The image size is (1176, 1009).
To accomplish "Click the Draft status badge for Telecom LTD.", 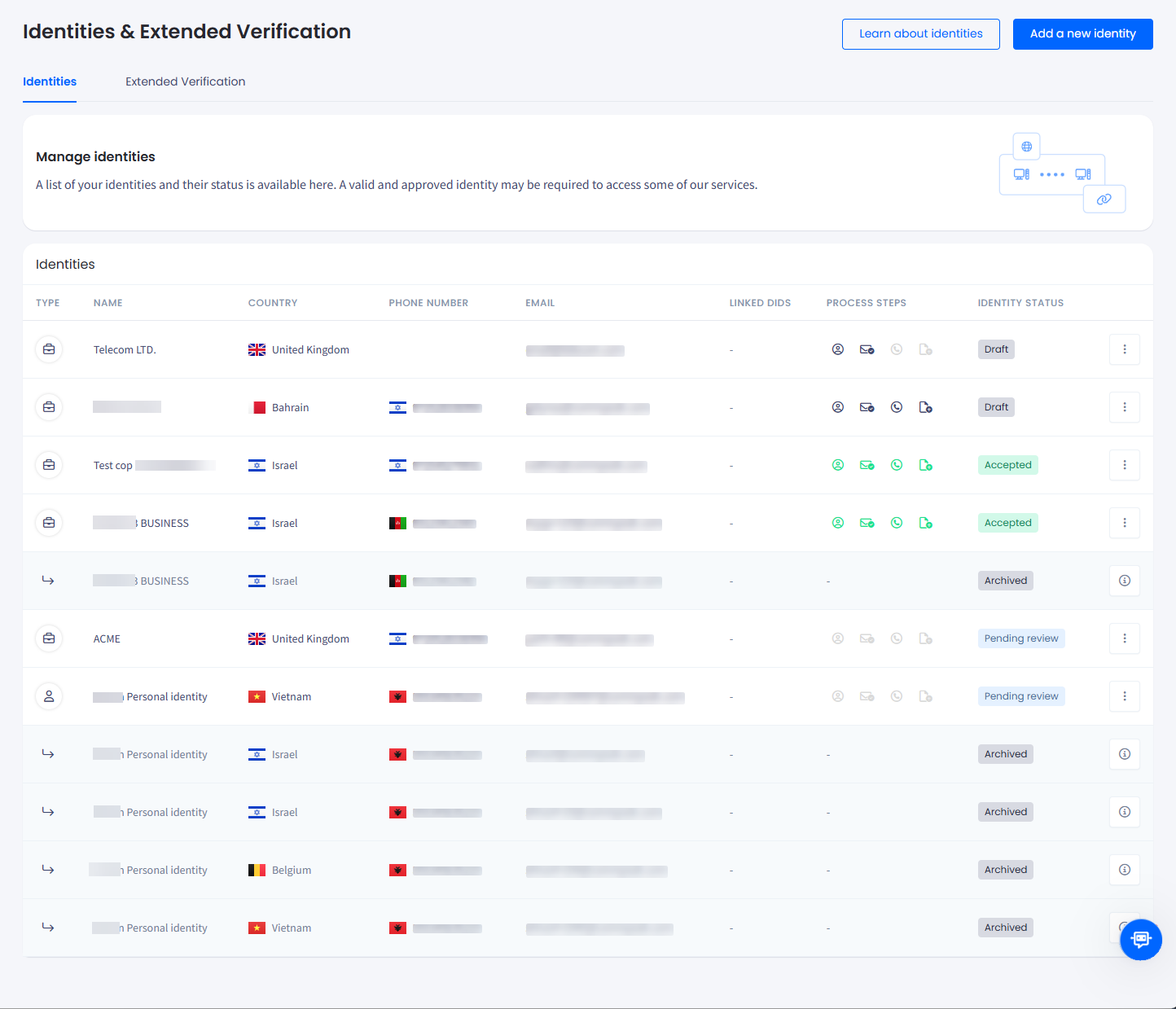I will [x=996, y=349].
